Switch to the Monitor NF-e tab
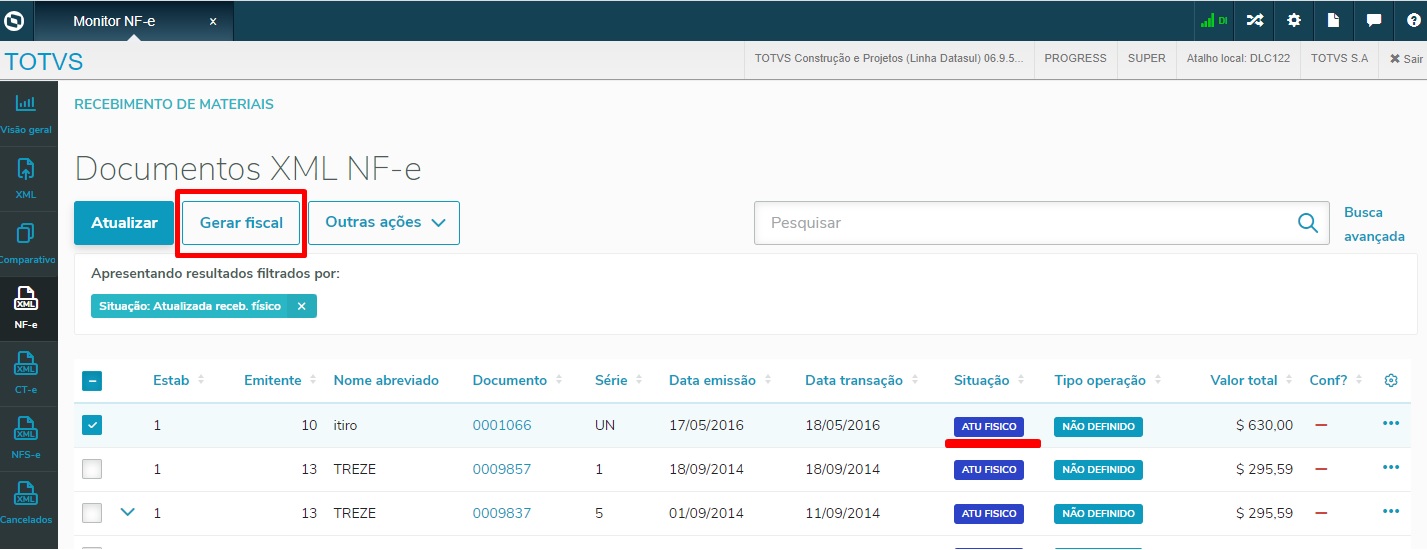The width and height of the screenshot is (1427, 550). click(134, 21)
